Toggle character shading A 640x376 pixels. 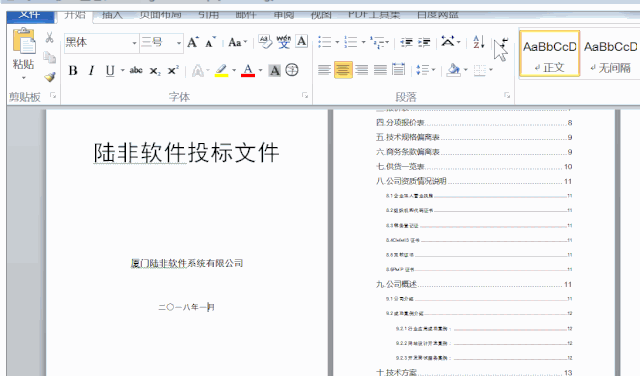pyautogui.click(x=275, y=71)
